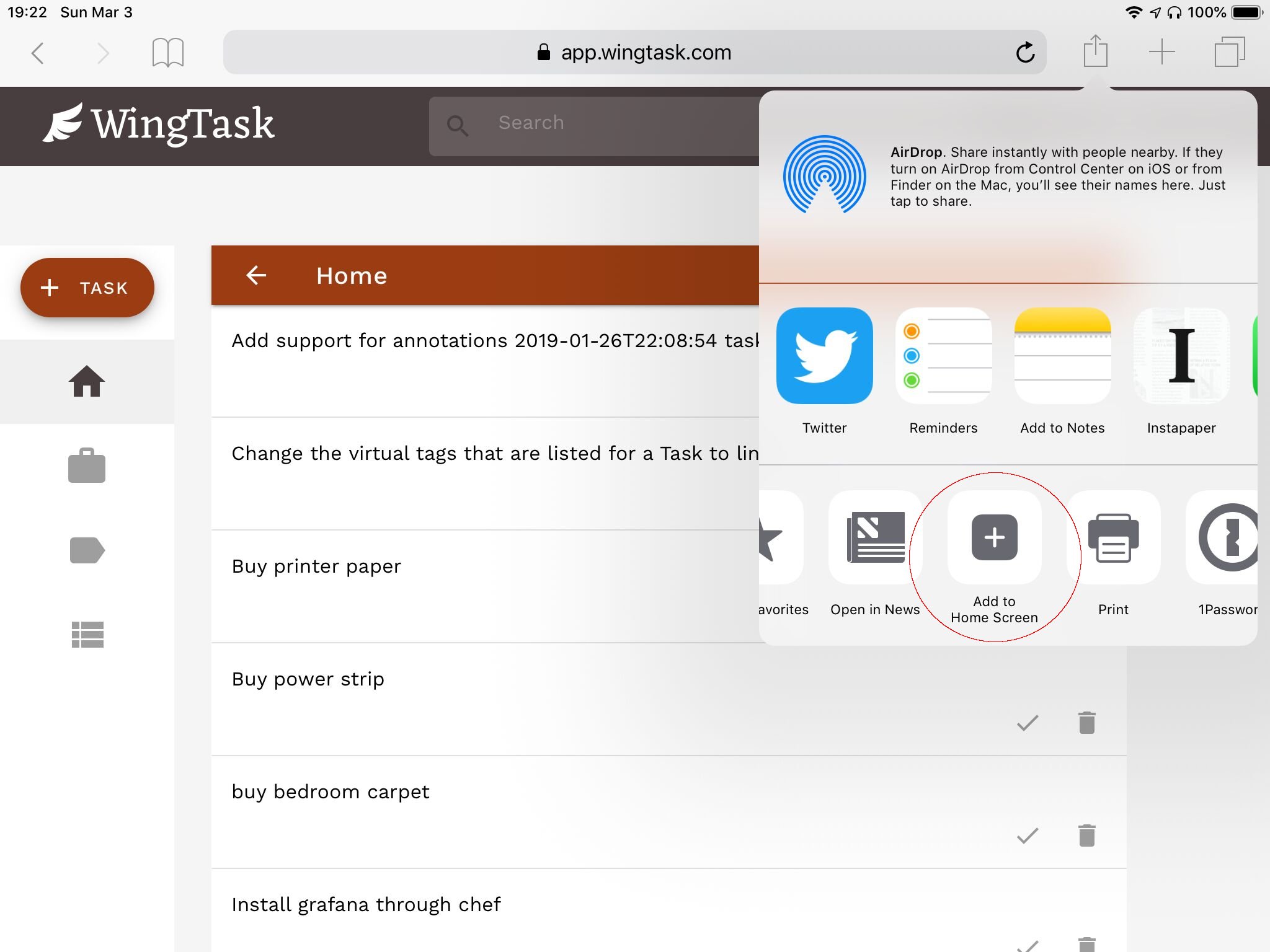This screenshot has height=952, width=1270.
Task: Tap Safari back navigation arrow
Action: click(x=38, y=53)
